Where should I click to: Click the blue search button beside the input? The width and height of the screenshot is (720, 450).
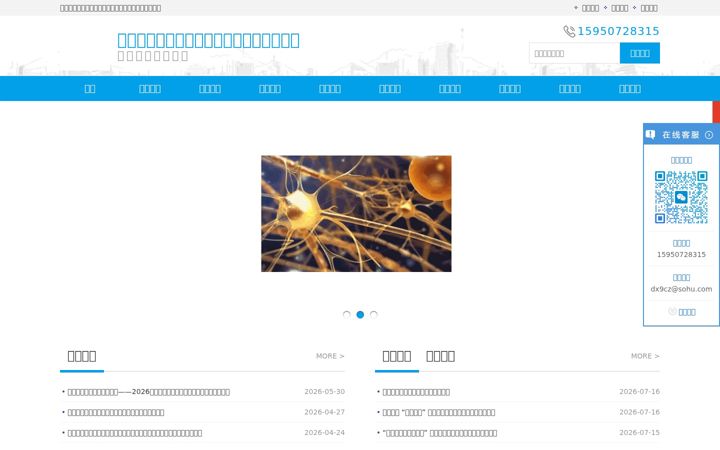click(x=640, y=53)
